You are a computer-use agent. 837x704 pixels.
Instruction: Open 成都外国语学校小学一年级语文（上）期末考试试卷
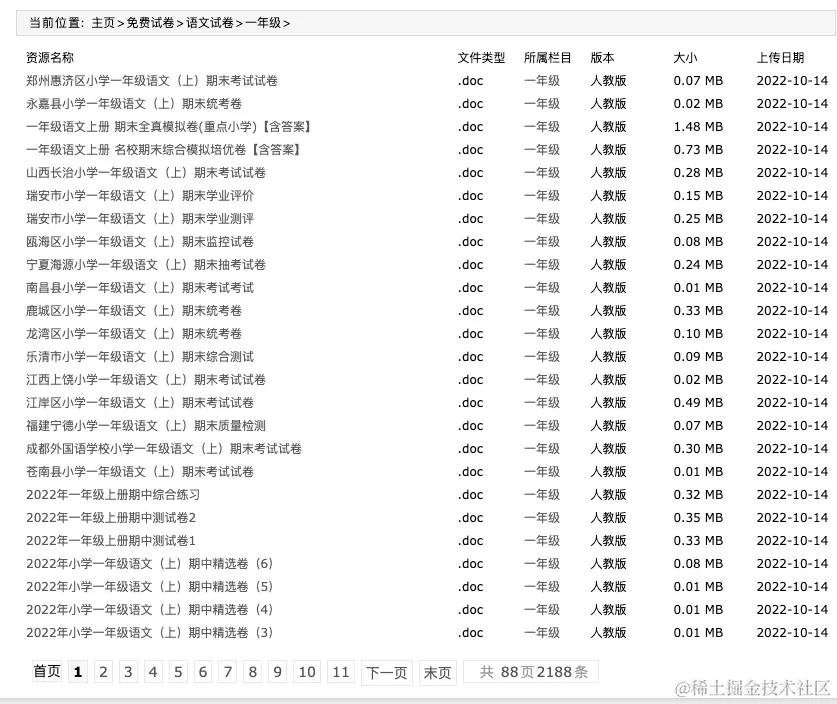[x=164, y=448]
